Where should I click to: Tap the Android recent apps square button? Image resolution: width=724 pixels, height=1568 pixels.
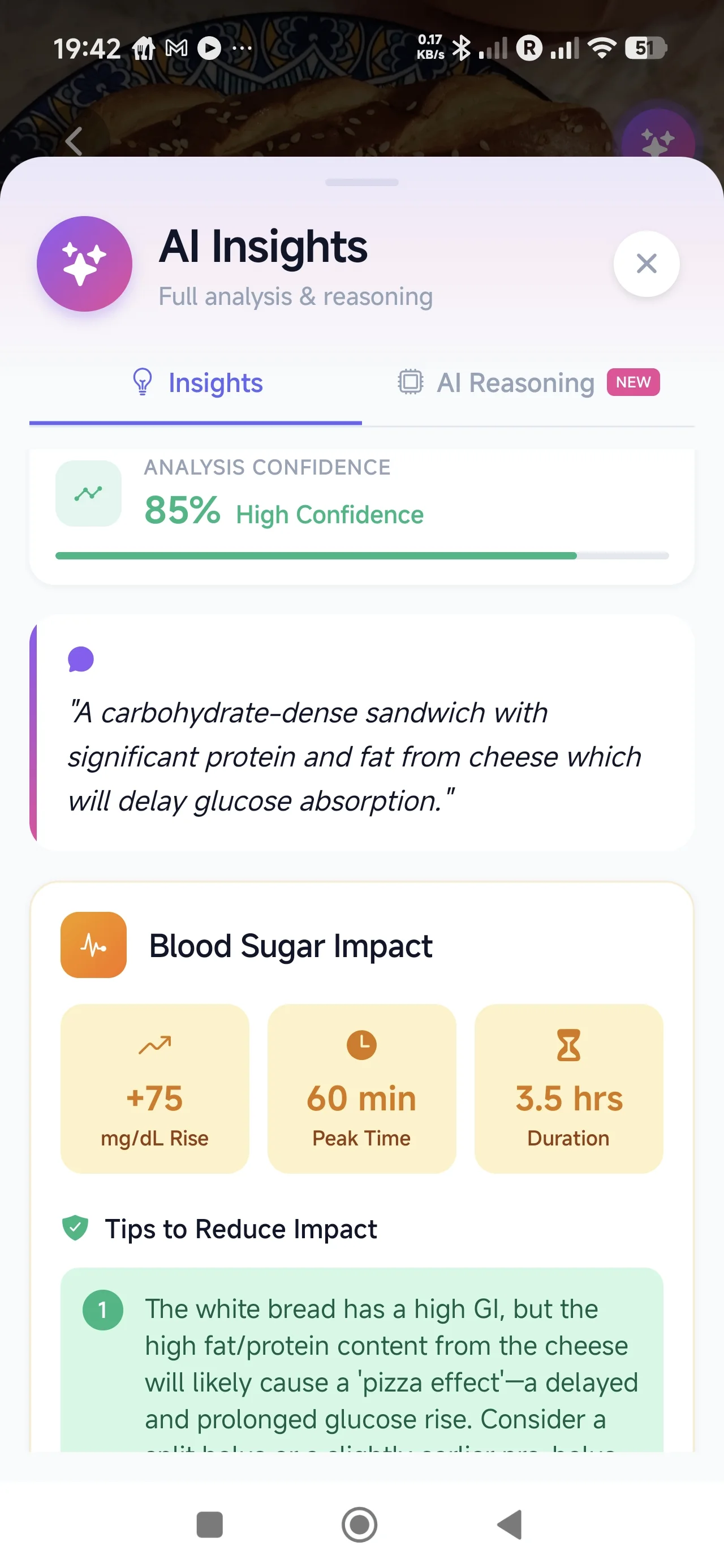[x=209, y=1524]
